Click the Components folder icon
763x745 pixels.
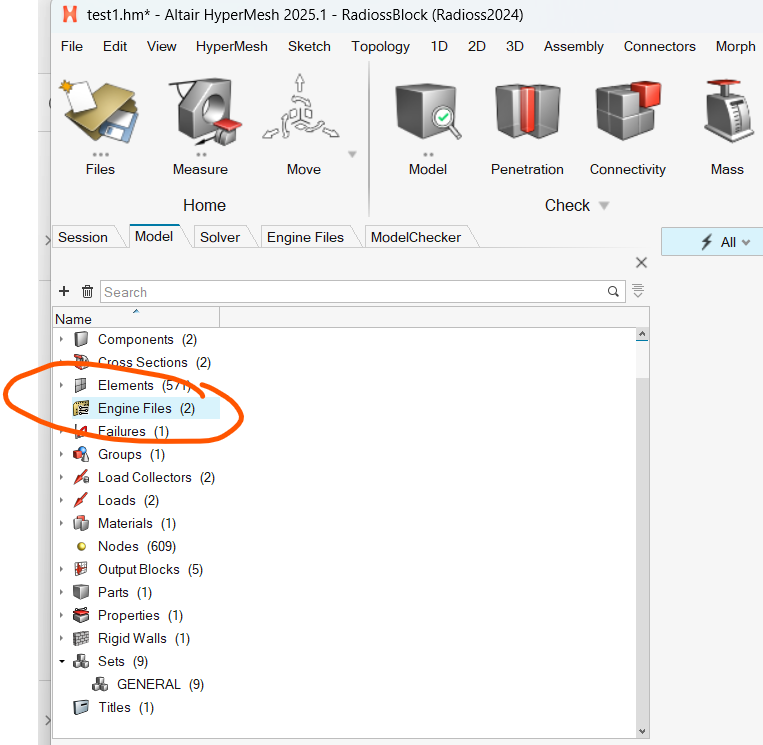(81, 339)
